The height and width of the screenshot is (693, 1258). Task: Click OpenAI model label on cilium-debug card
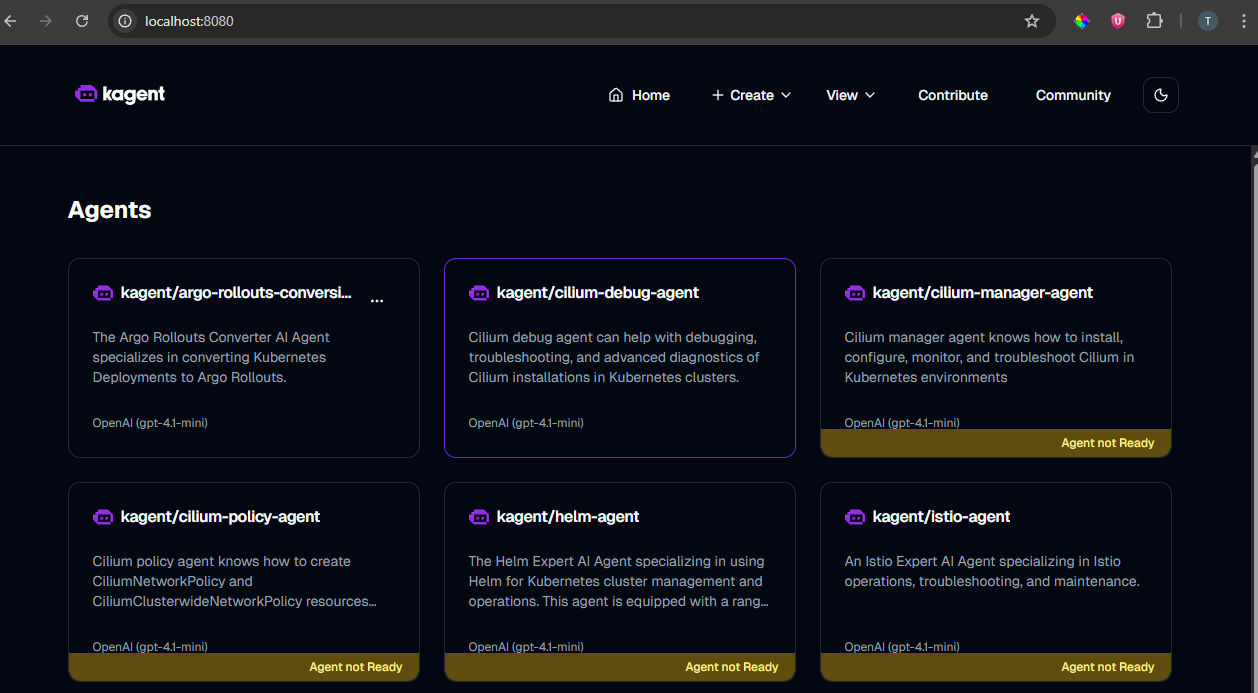pyautogui.click(x=526, y=423)
